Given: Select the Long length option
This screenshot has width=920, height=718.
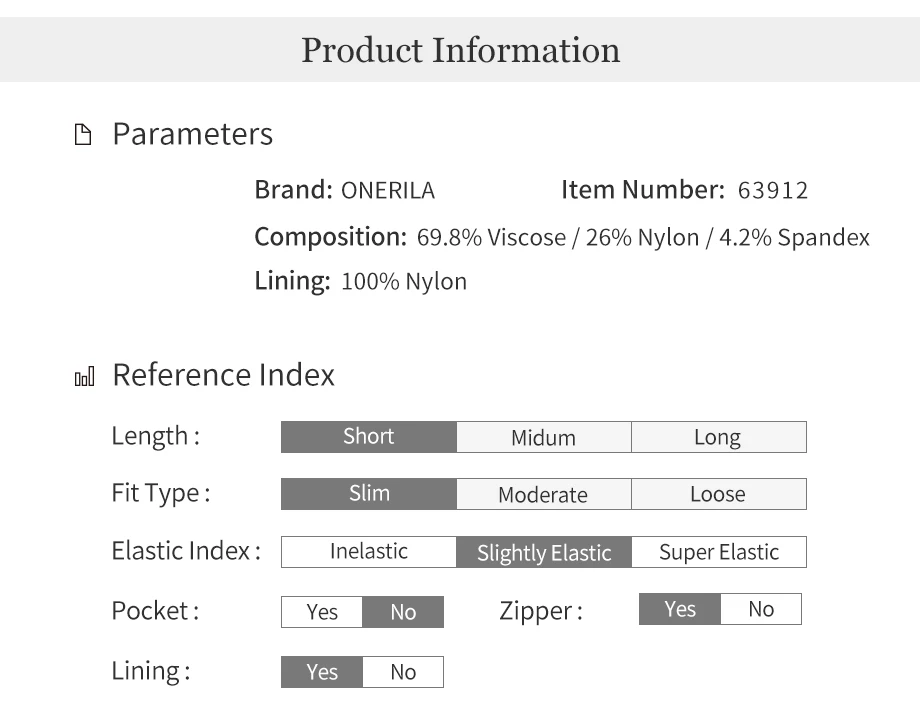Looking at the screenshot, I should coord(719,437).
